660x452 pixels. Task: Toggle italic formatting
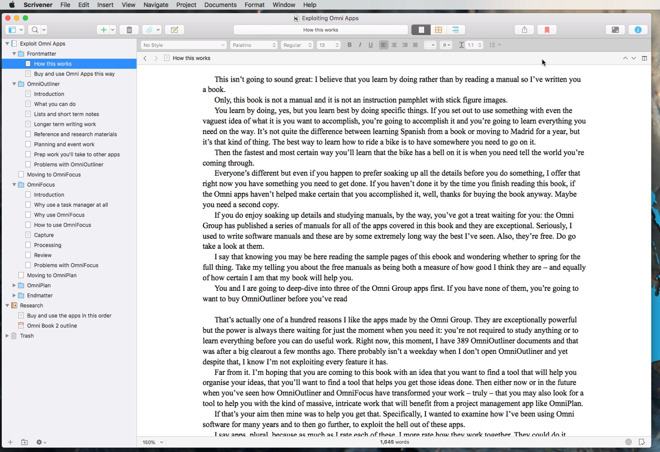click(360, 45)
